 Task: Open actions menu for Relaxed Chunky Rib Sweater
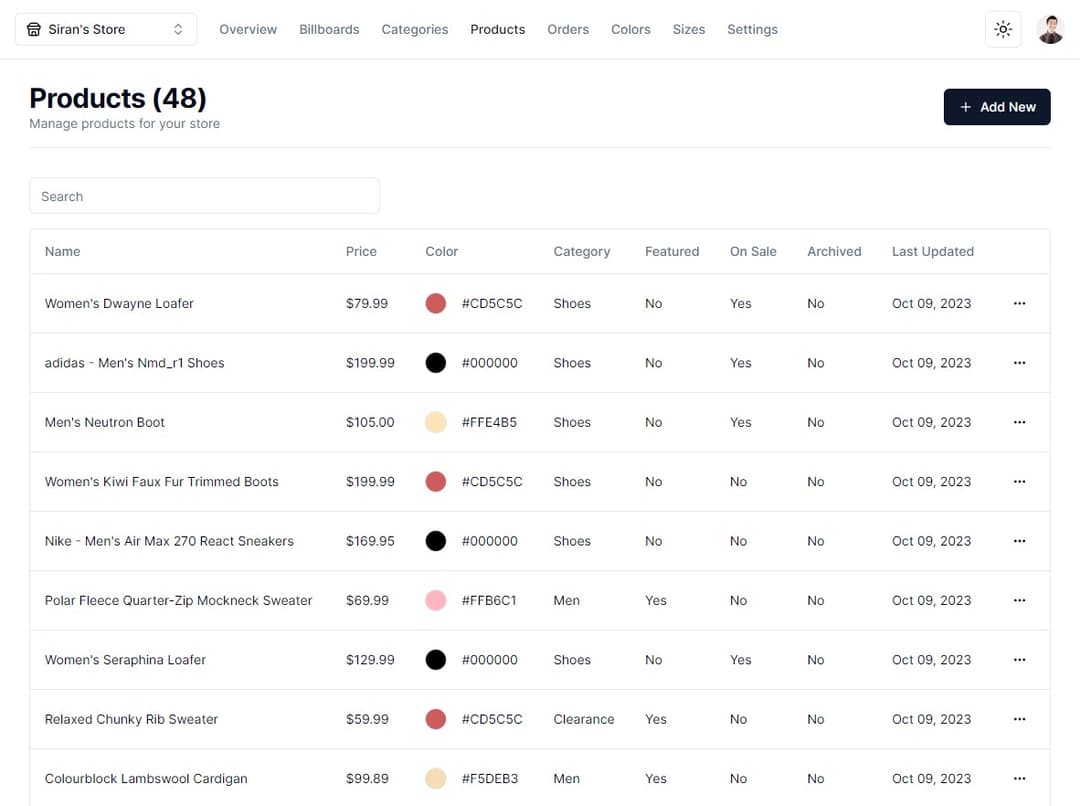tap(1019, 719)
